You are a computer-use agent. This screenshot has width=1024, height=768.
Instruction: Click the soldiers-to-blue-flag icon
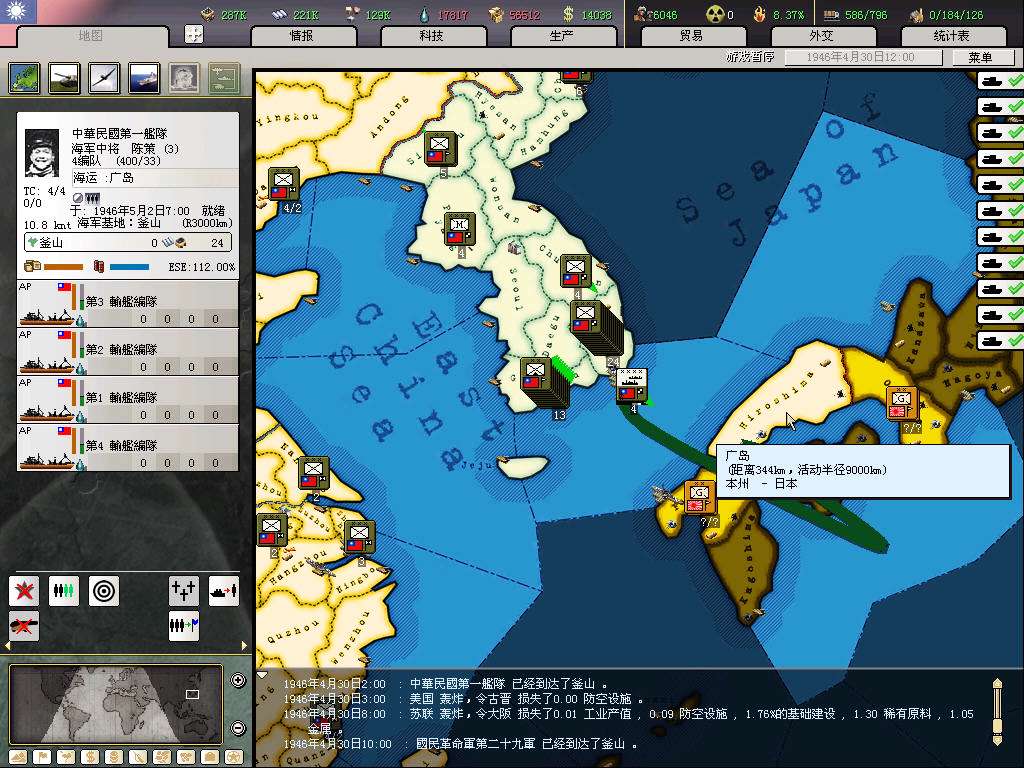tap(184, 625)
